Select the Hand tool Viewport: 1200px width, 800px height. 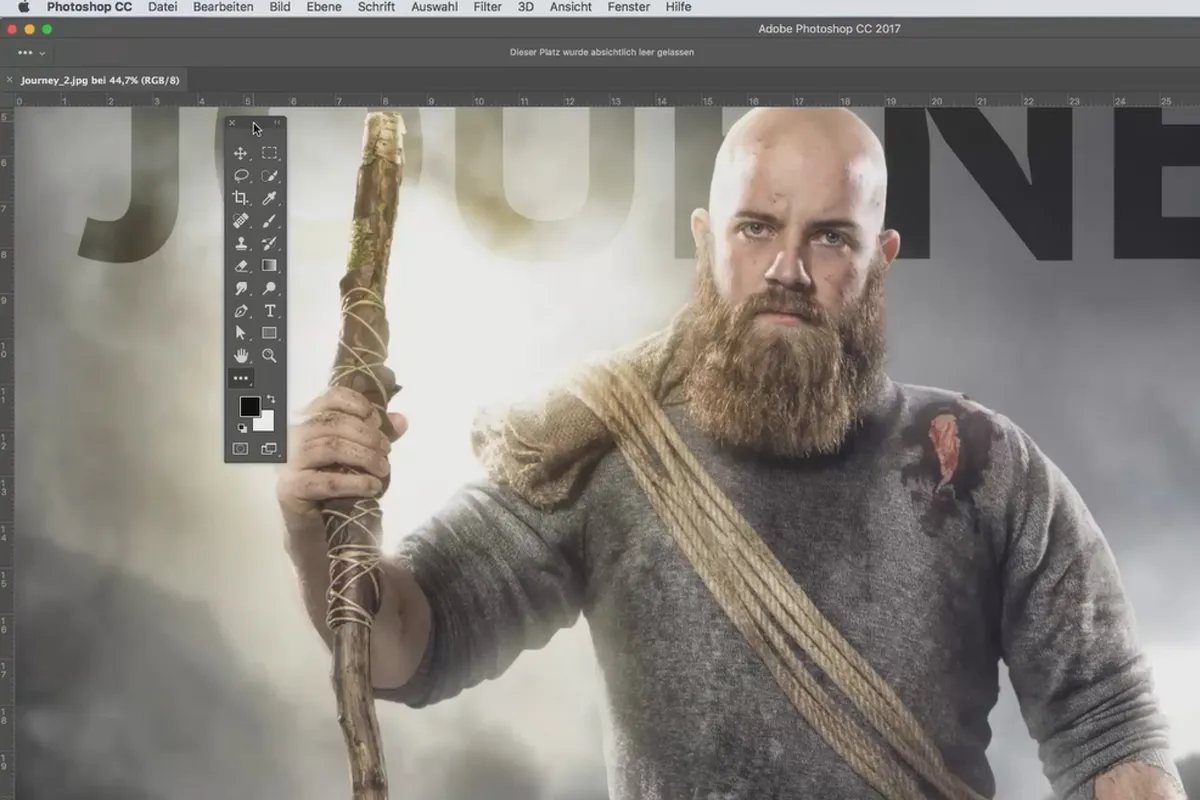[x=240, y=356]
